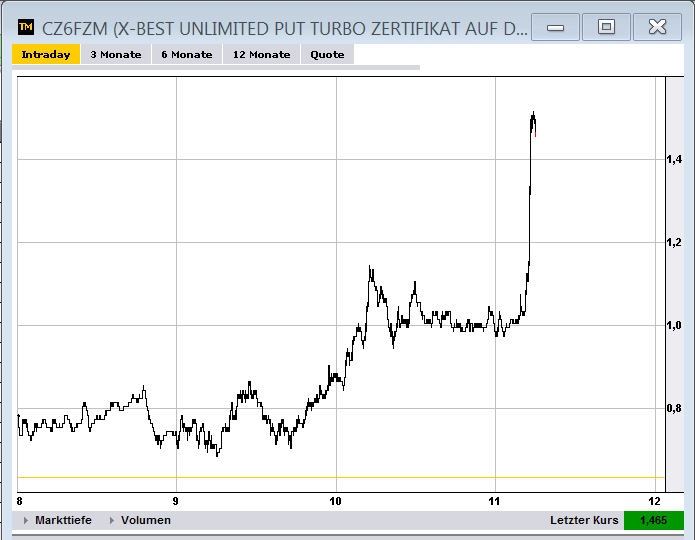Click the TM application icon in title bar
This screenshot has width=695, height=540.
coord(26,27)
